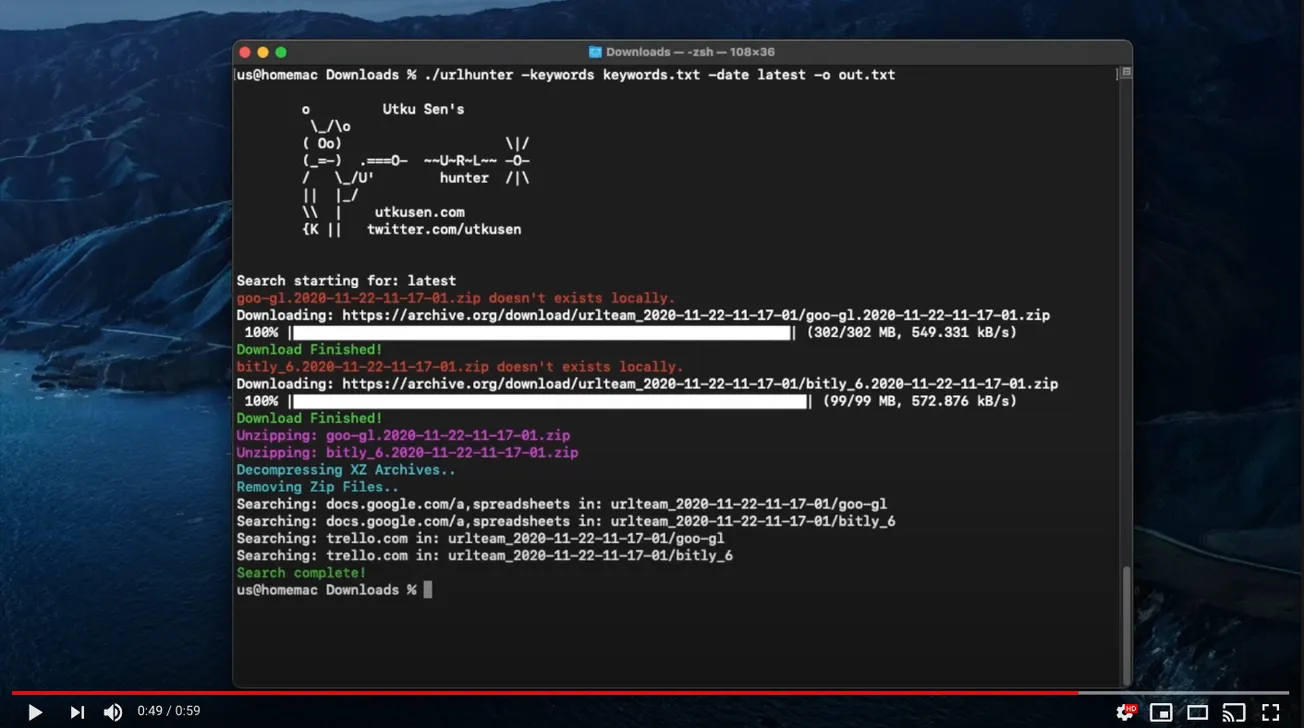Toggle theater mode

[1197, 712]
